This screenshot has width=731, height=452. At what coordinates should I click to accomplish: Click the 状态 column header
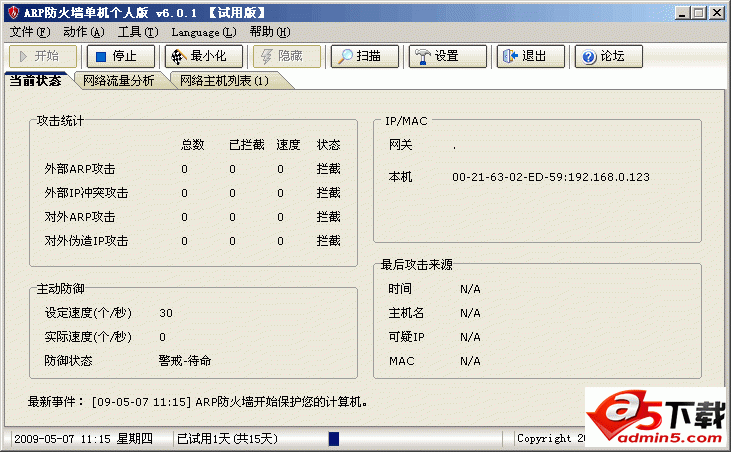[329, 145]
